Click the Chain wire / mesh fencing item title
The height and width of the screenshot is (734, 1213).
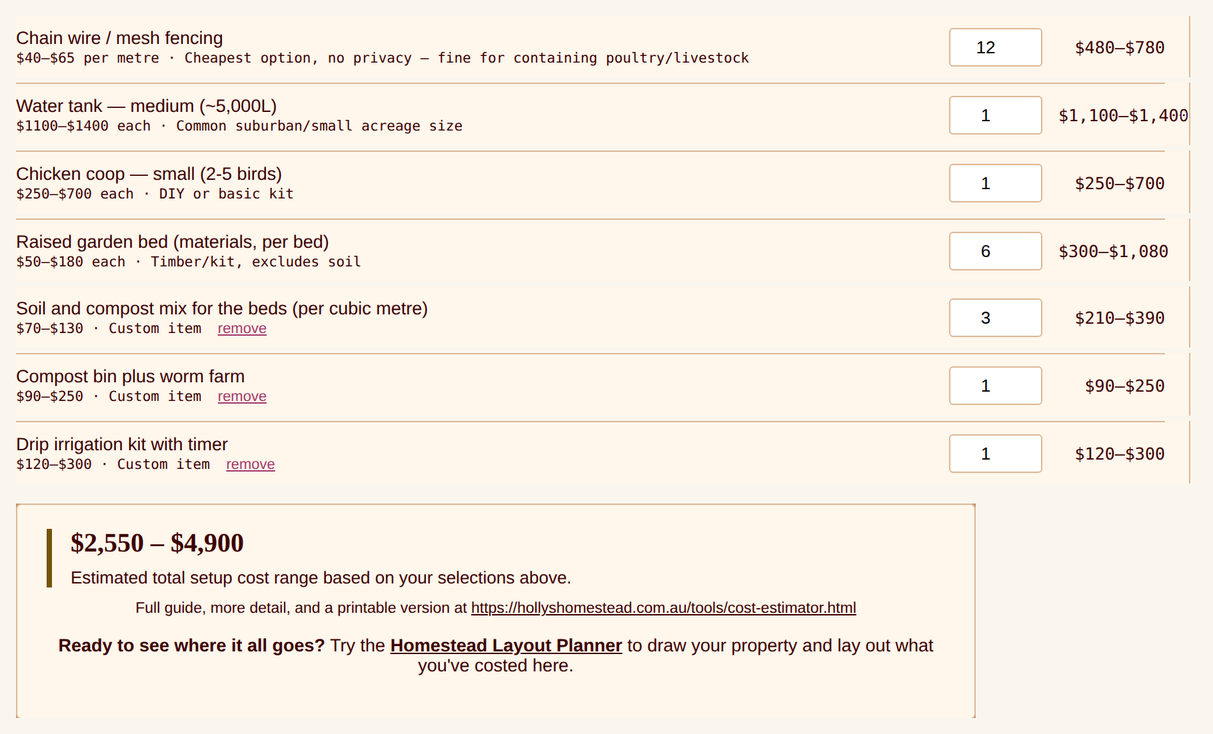click(119, 38)
